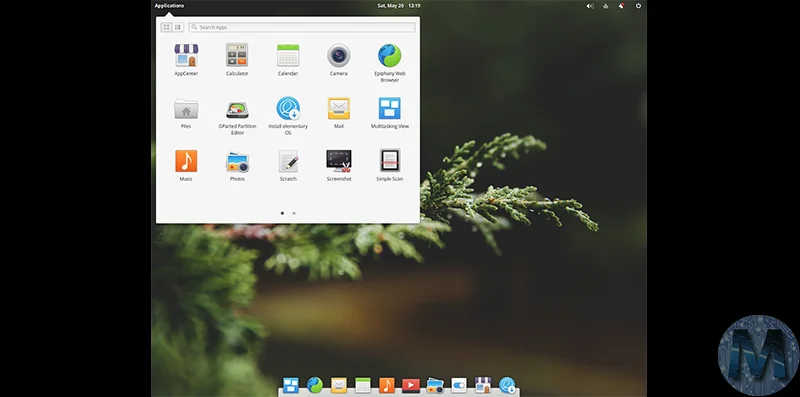The width and height of the screenshot is (800, 397).
Task: Open the notifications bell indicator
Action: tap(621, 6)
